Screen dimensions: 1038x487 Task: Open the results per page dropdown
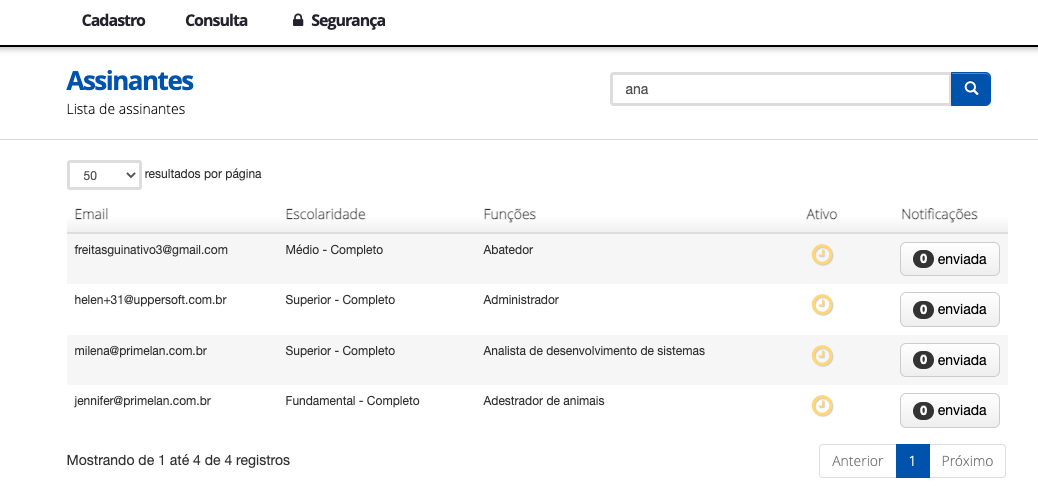pos(105,175)
